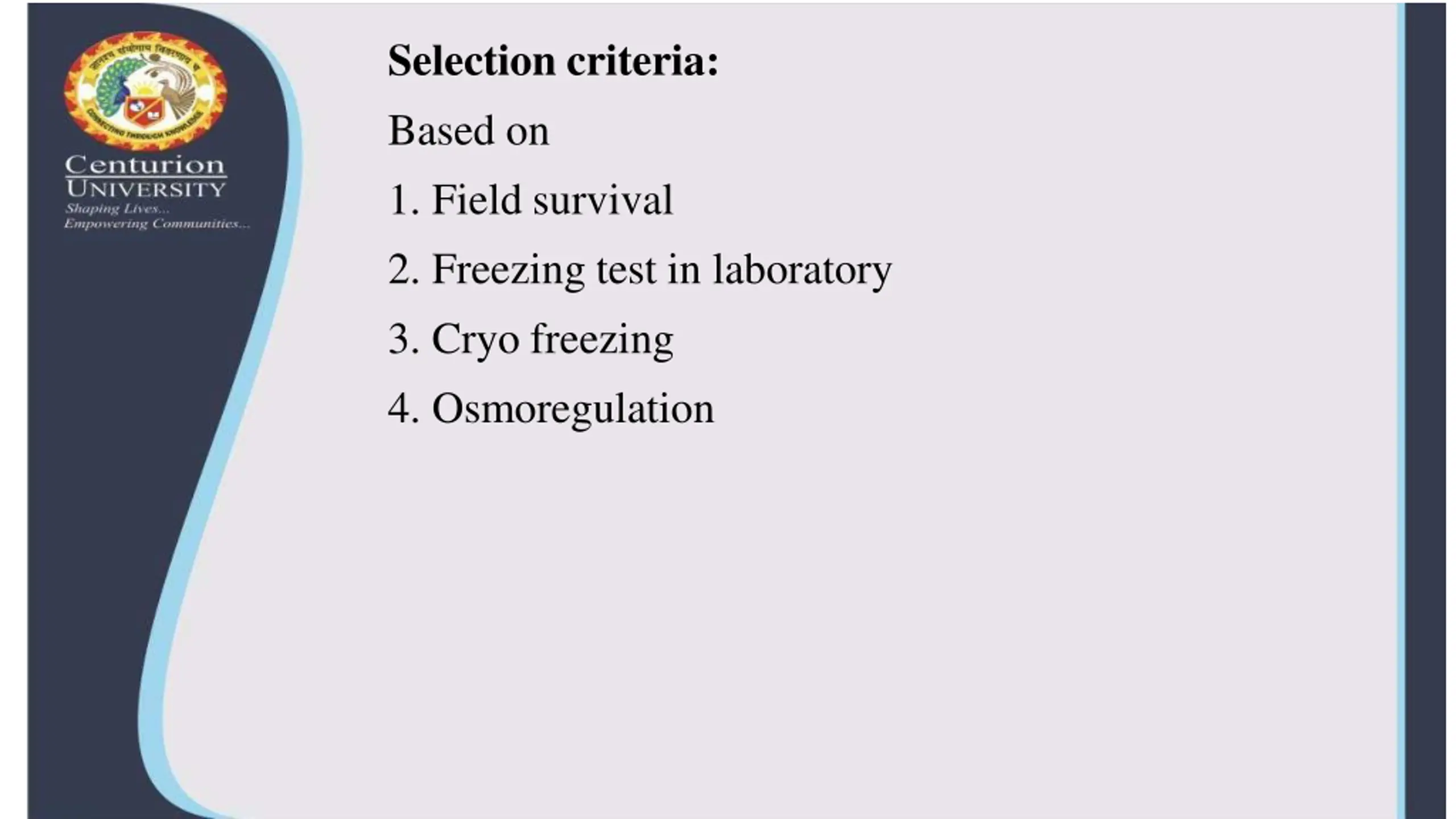Select list item '3. Cryo freezing'
This screenshot has height=819, width=1456.
pos(531,340)
